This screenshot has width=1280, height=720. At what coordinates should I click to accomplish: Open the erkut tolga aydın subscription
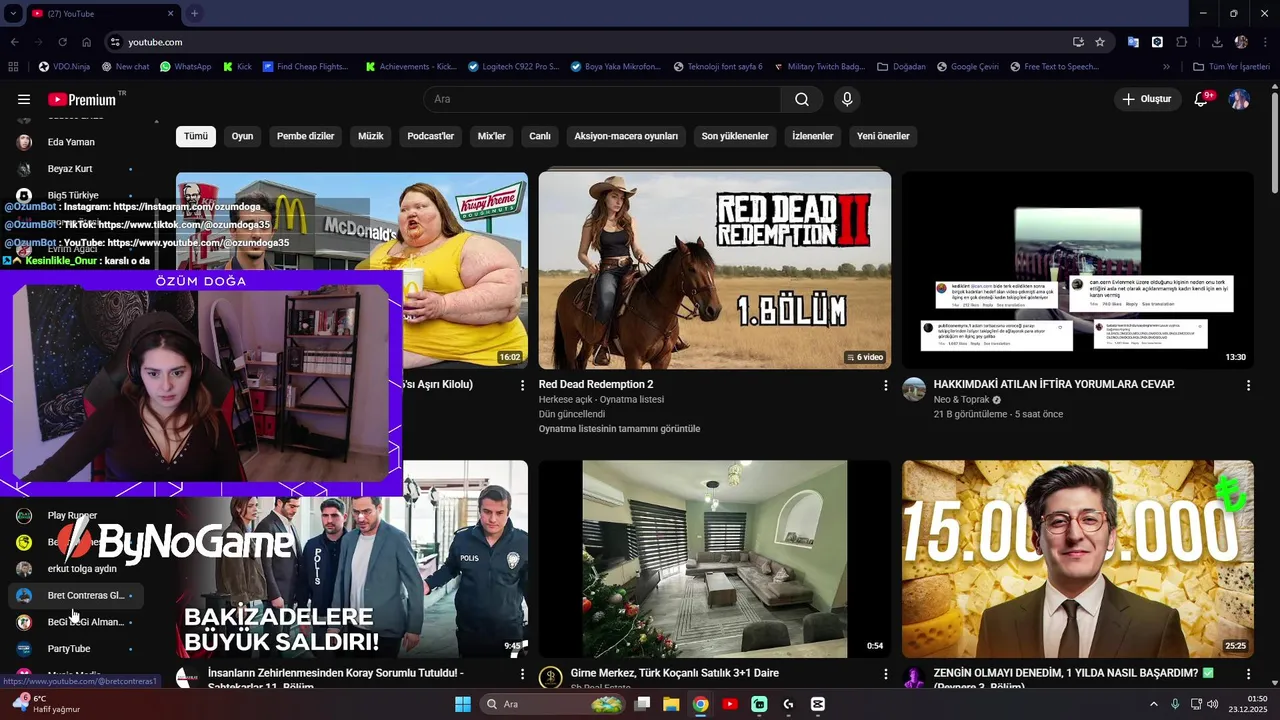pyautogui.click(x=76, y=569)
